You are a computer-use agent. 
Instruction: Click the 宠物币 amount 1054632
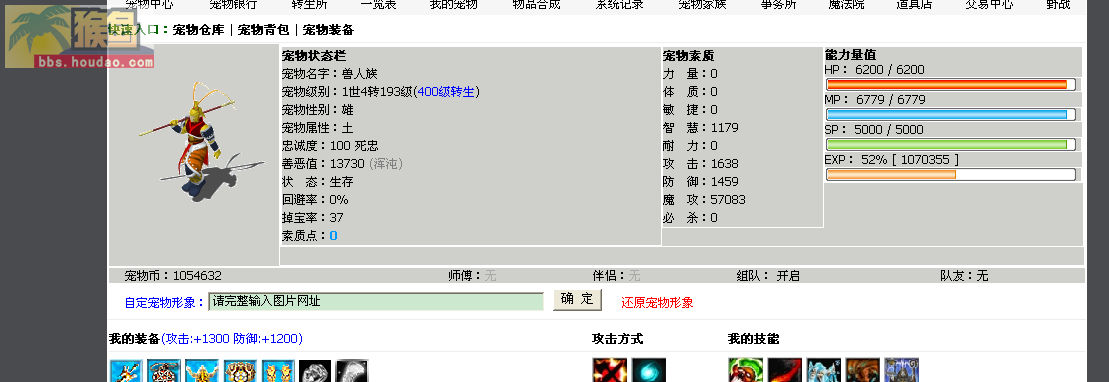197,276
